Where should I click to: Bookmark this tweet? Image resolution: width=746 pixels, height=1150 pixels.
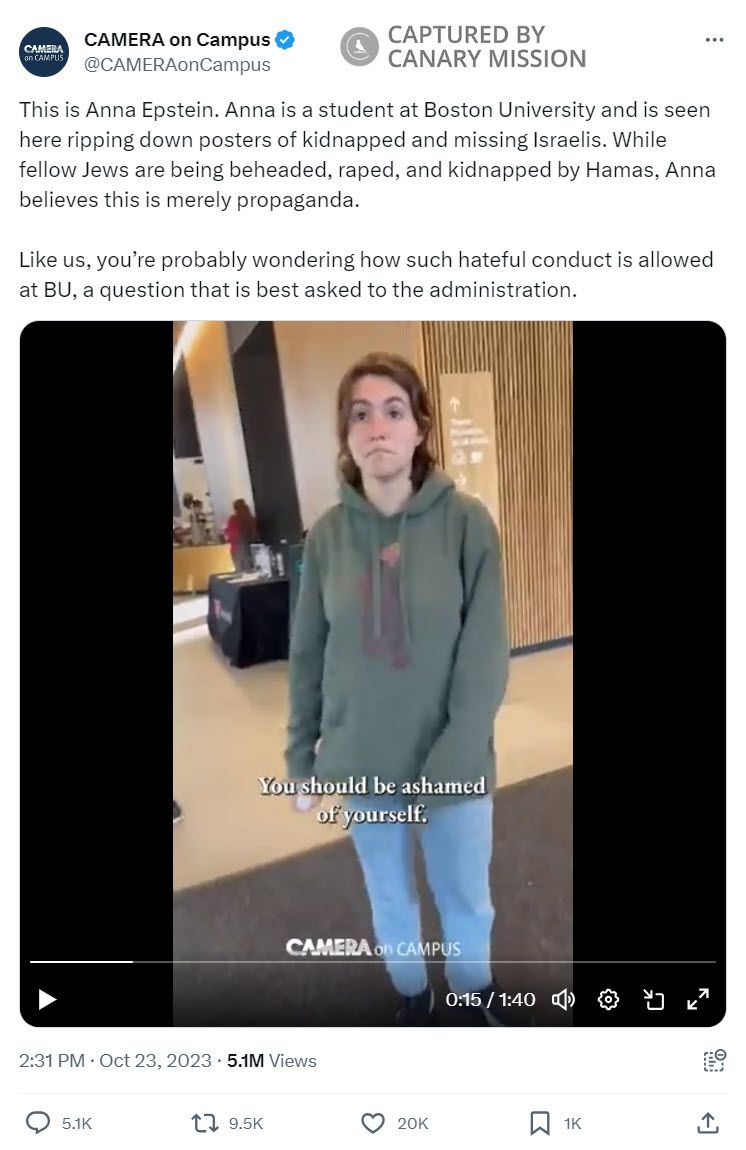540,1123
